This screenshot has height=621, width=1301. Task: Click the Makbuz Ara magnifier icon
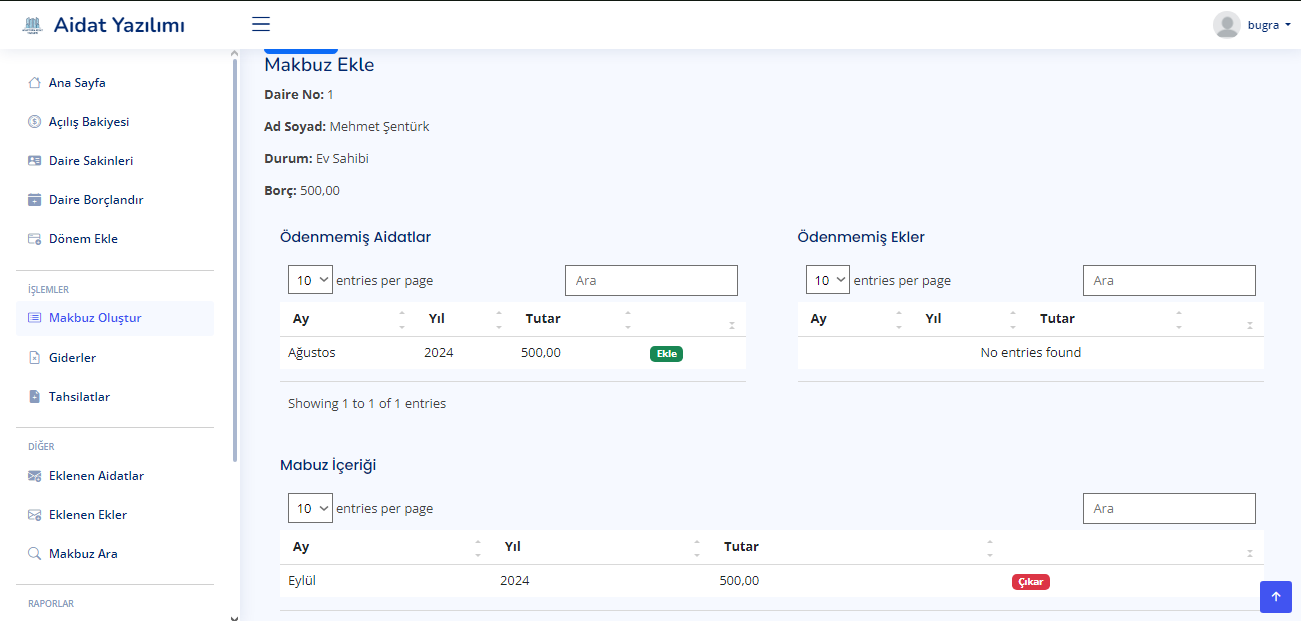point(34,554)
